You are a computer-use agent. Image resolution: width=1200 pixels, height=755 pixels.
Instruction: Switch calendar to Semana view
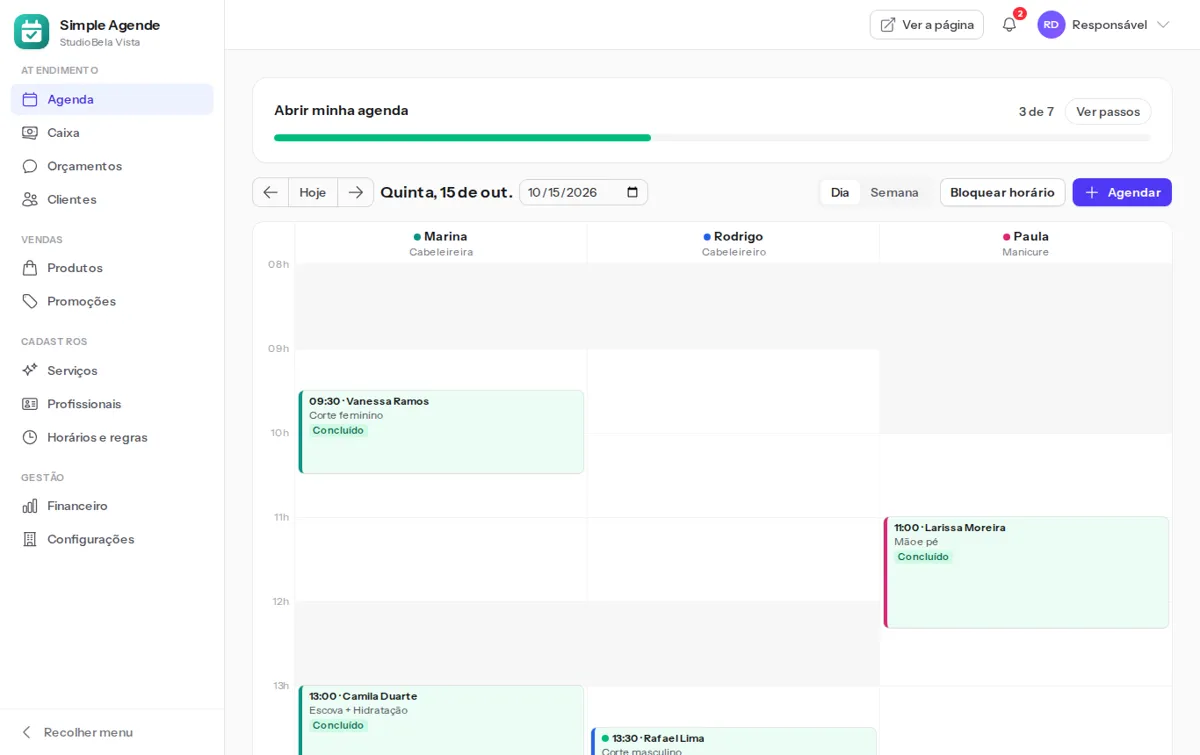tap(894, 192)
